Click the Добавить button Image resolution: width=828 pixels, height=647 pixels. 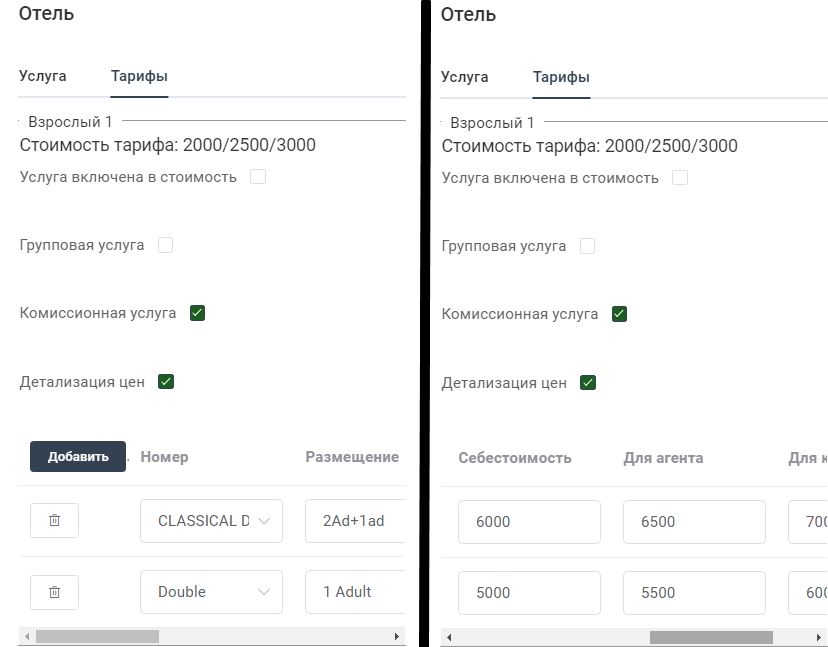pos(78,456)
